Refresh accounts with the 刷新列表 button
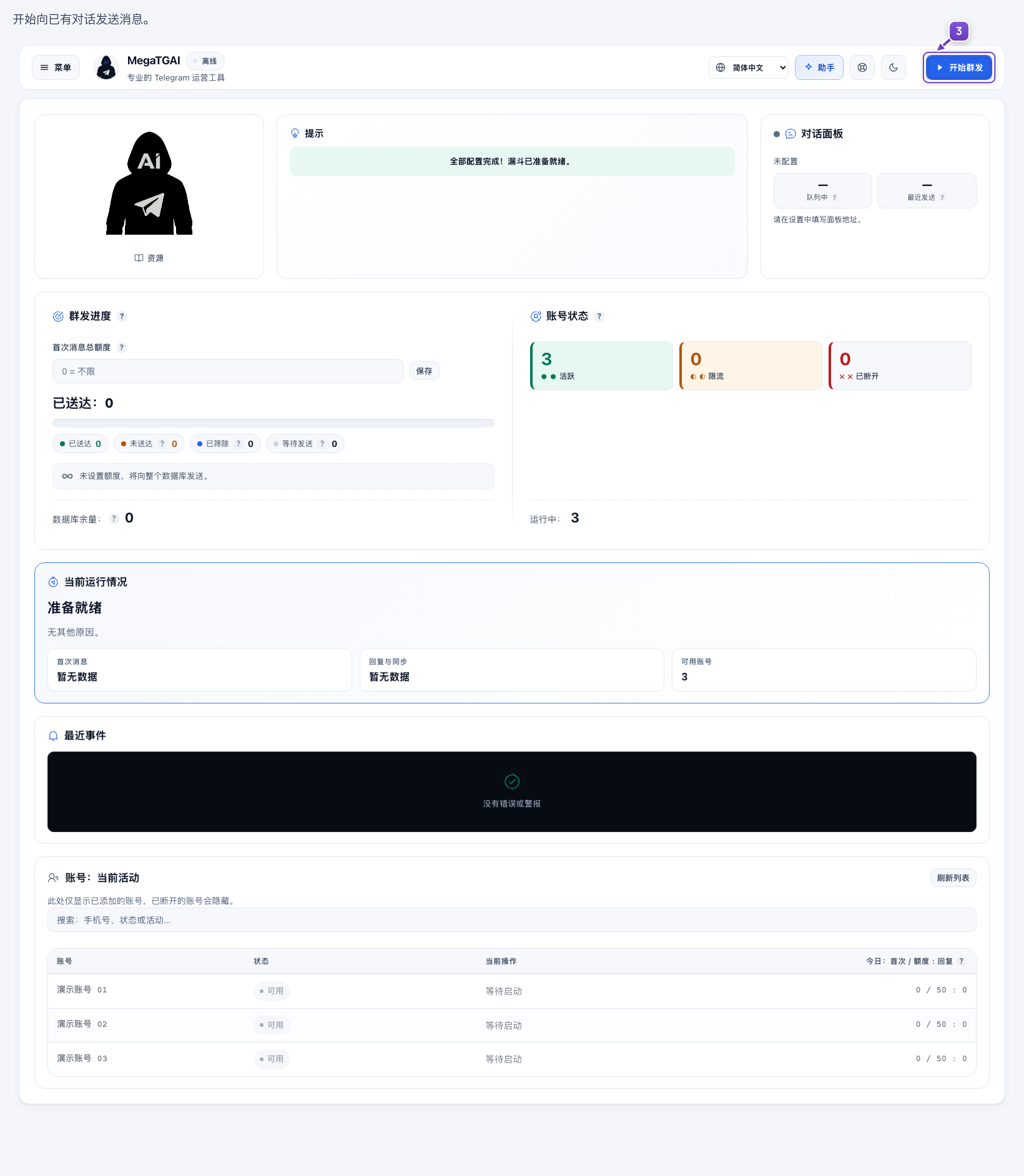Viewport: 1024px width, 1176px height. click(x=953, y=878)
